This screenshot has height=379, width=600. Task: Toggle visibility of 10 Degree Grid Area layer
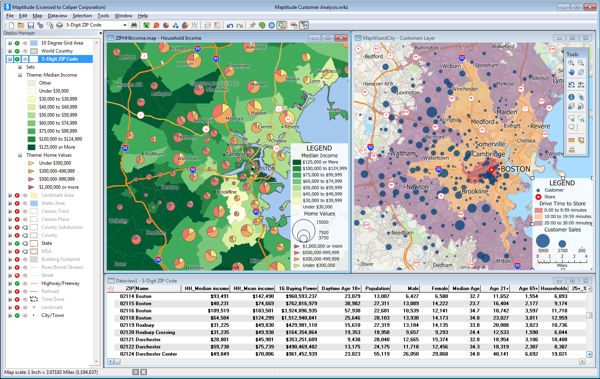click(x=17, y=43)
